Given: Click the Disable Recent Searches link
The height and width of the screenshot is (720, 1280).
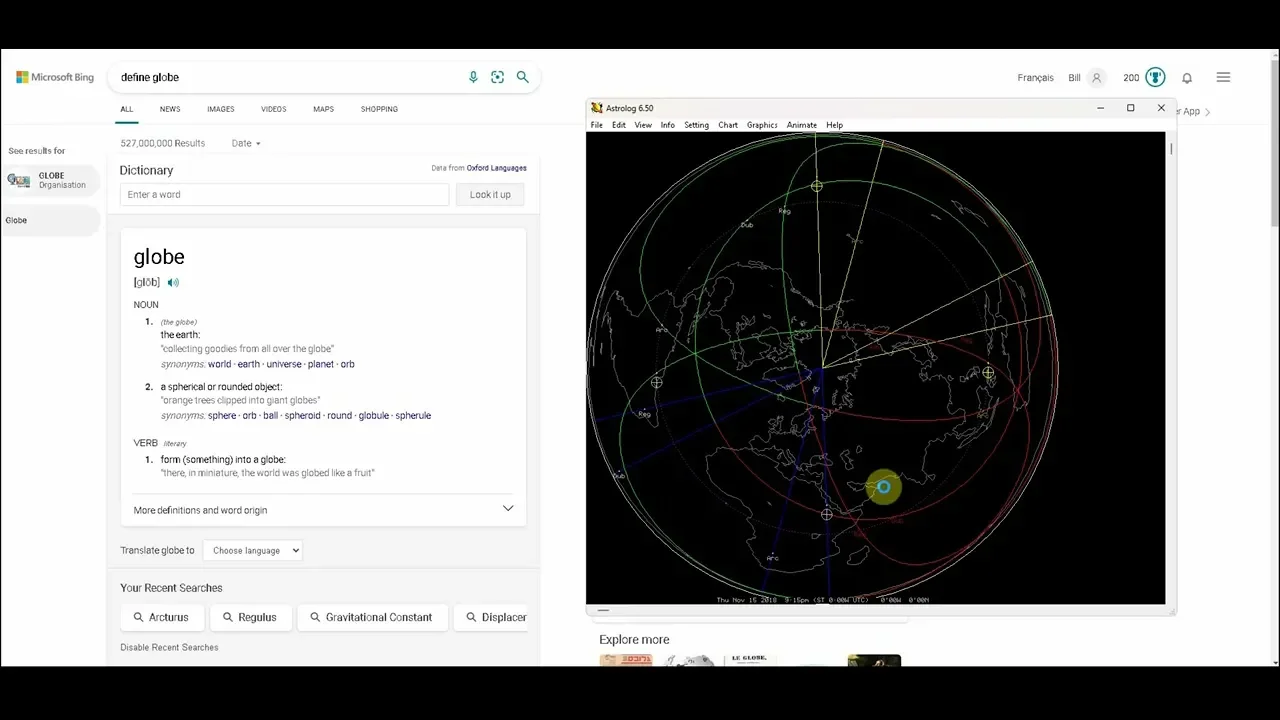Looking at the screenshot, I should [169, 647].
